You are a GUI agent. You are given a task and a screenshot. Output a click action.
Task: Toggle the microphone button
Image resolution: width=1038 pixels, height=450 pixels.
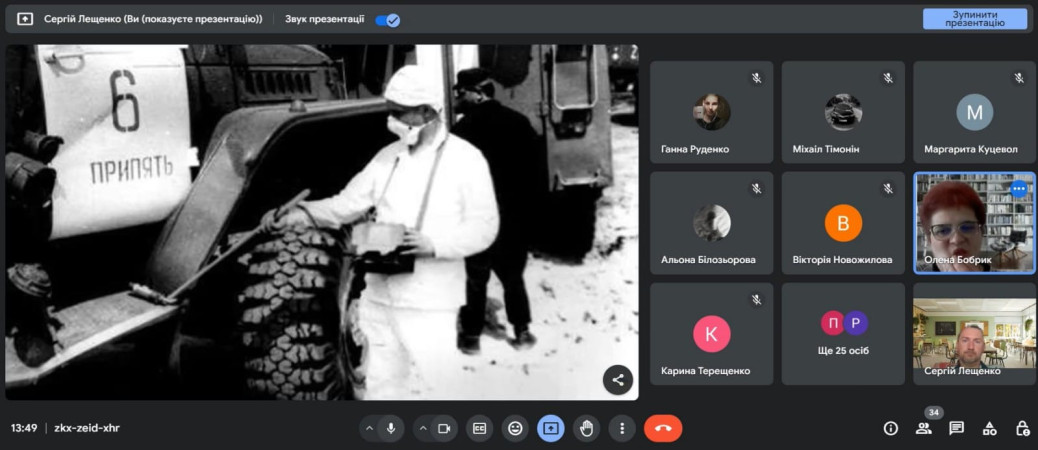391,428
